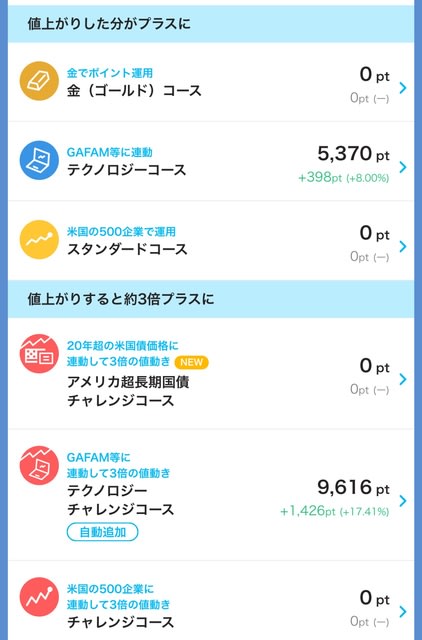Screen dimensions: 422x640
Task: Tap the 5,370 pt balance value
Action: (353, 154)
